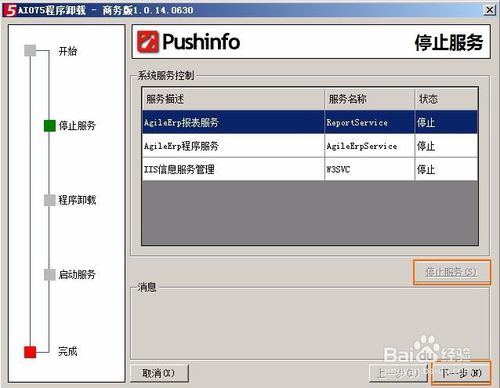Viewport: 500px width, 388px height.
Task: Select the 完成 step label
Action: coord(68,351)
